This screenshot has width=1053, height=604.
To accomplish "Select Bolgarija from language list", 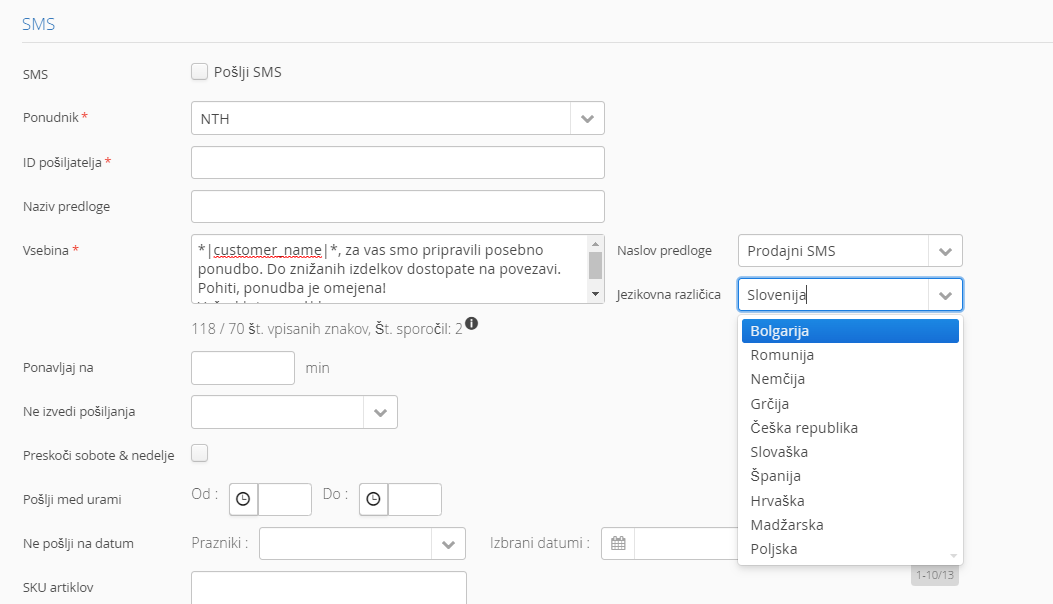I will coord(850,331).
